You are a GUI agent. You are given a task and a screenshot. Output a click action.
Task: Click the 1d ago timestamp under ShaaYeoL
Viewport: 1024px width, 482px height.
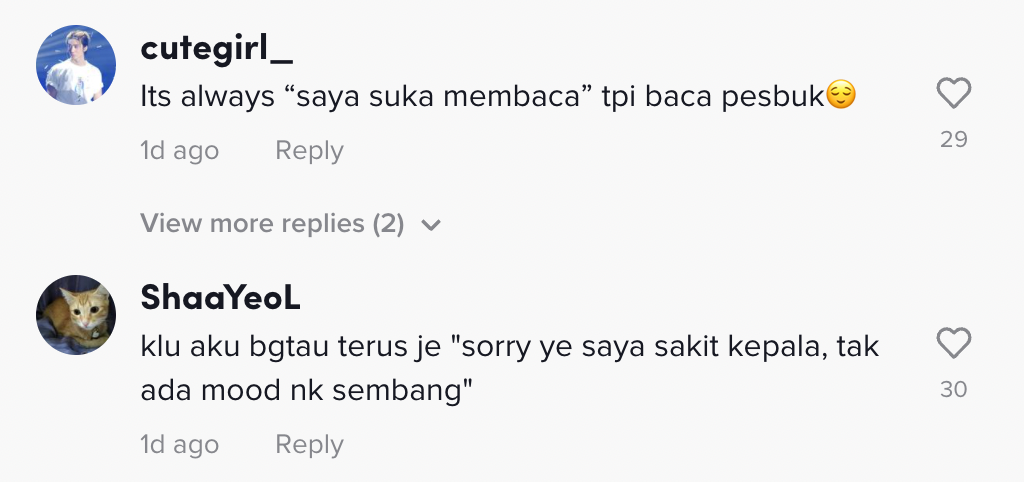pyautogui.click(x=179, y=445)
